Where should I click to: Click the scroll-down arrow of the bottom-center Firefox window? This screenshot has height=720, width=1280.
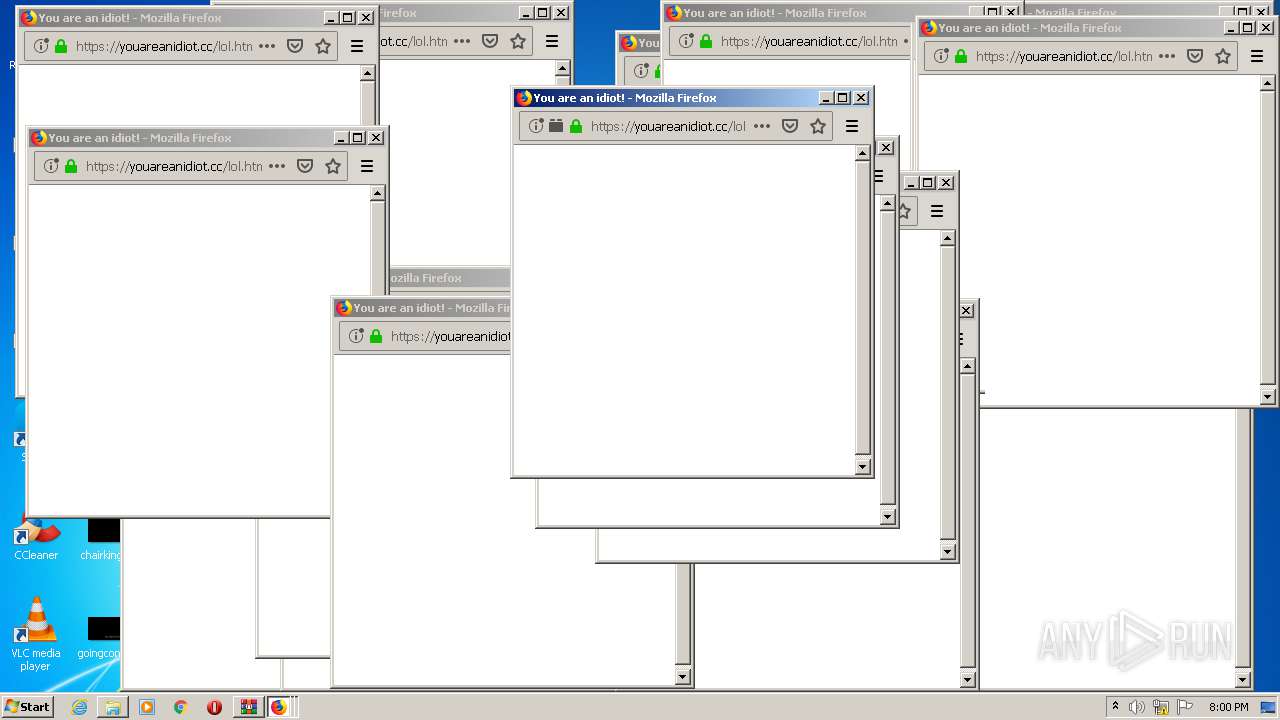pos(683,677)
